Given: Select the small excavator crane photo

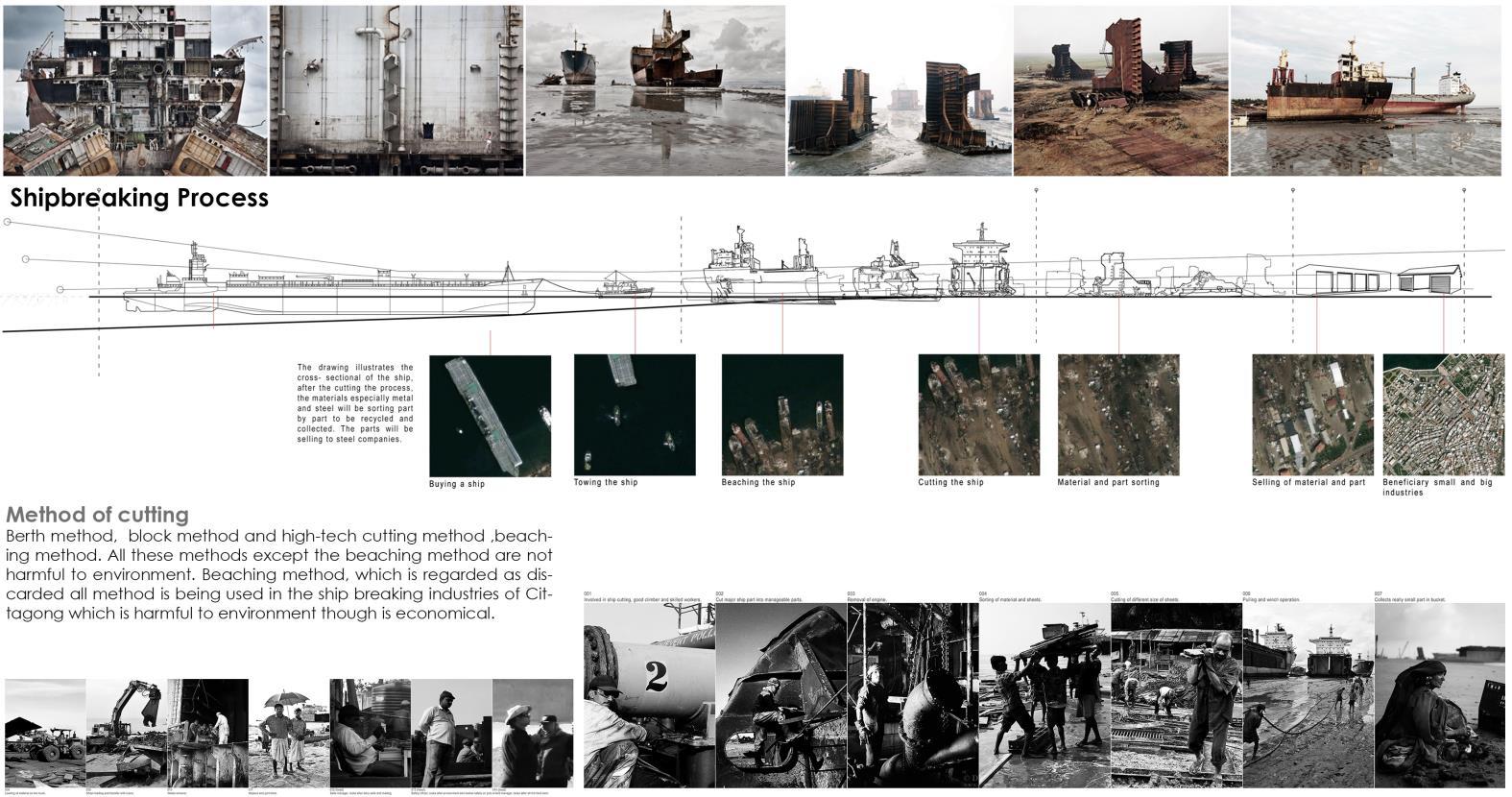Looking at the screenshot, I should [127, 734].
